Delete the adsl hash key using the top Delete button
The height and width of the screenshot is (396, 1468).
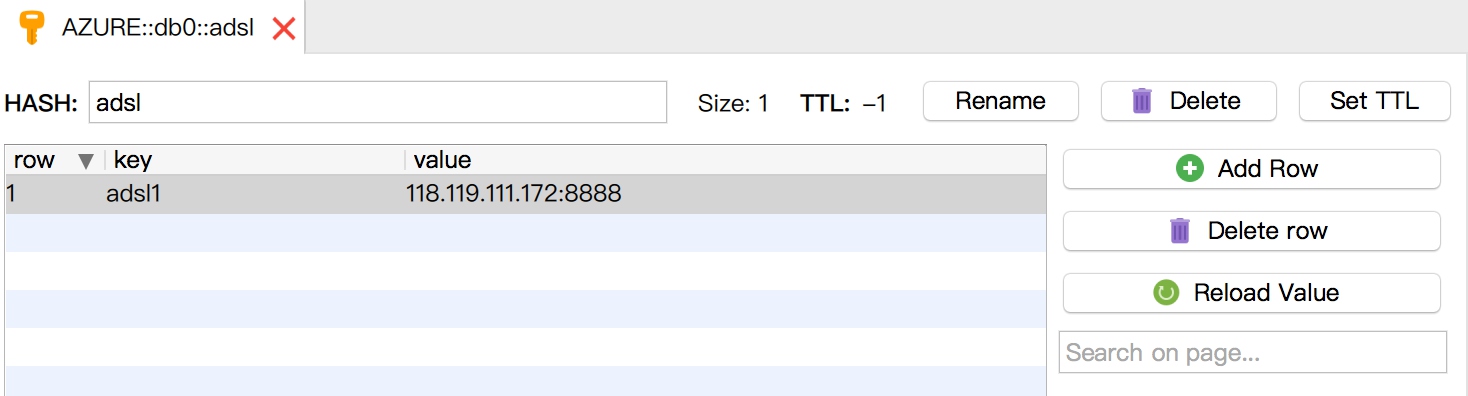coord(1188,101)
